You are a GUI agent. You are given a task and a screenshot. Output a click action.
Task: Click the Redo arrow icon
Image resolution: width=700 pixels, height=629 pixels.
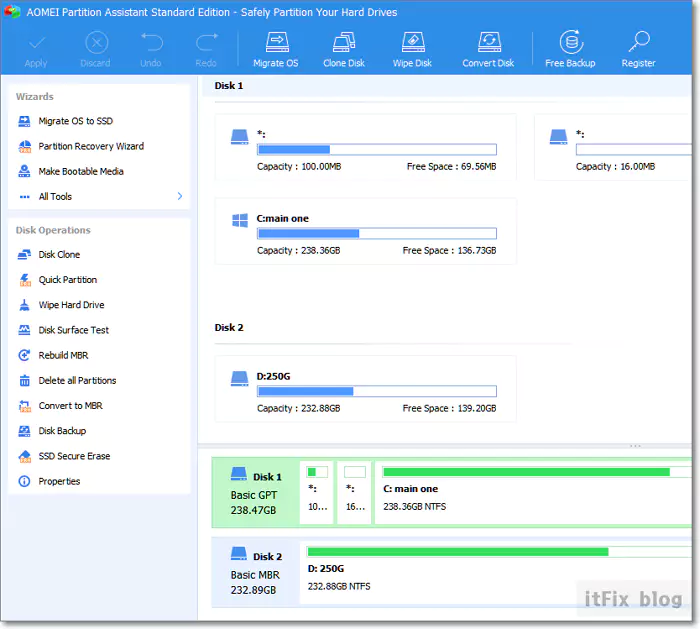coord(206,43)
